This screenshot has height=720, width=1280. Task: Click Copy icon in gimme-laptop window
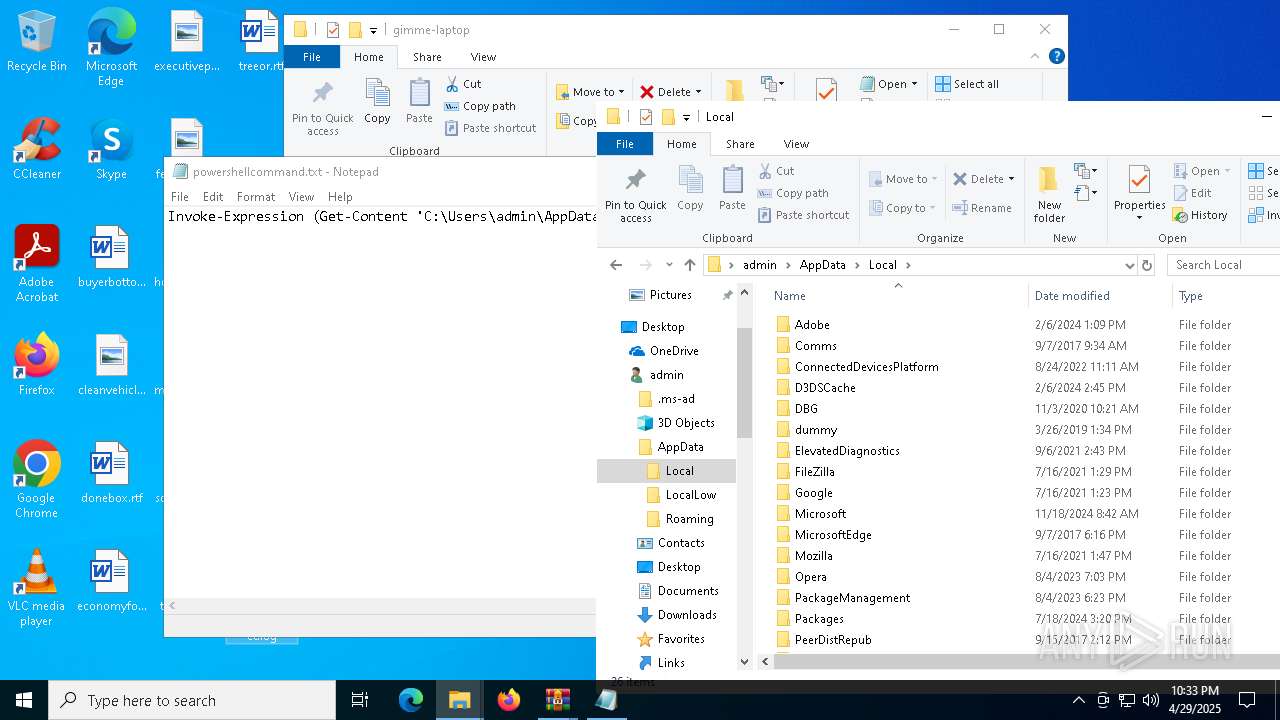[x=377, y=101]
